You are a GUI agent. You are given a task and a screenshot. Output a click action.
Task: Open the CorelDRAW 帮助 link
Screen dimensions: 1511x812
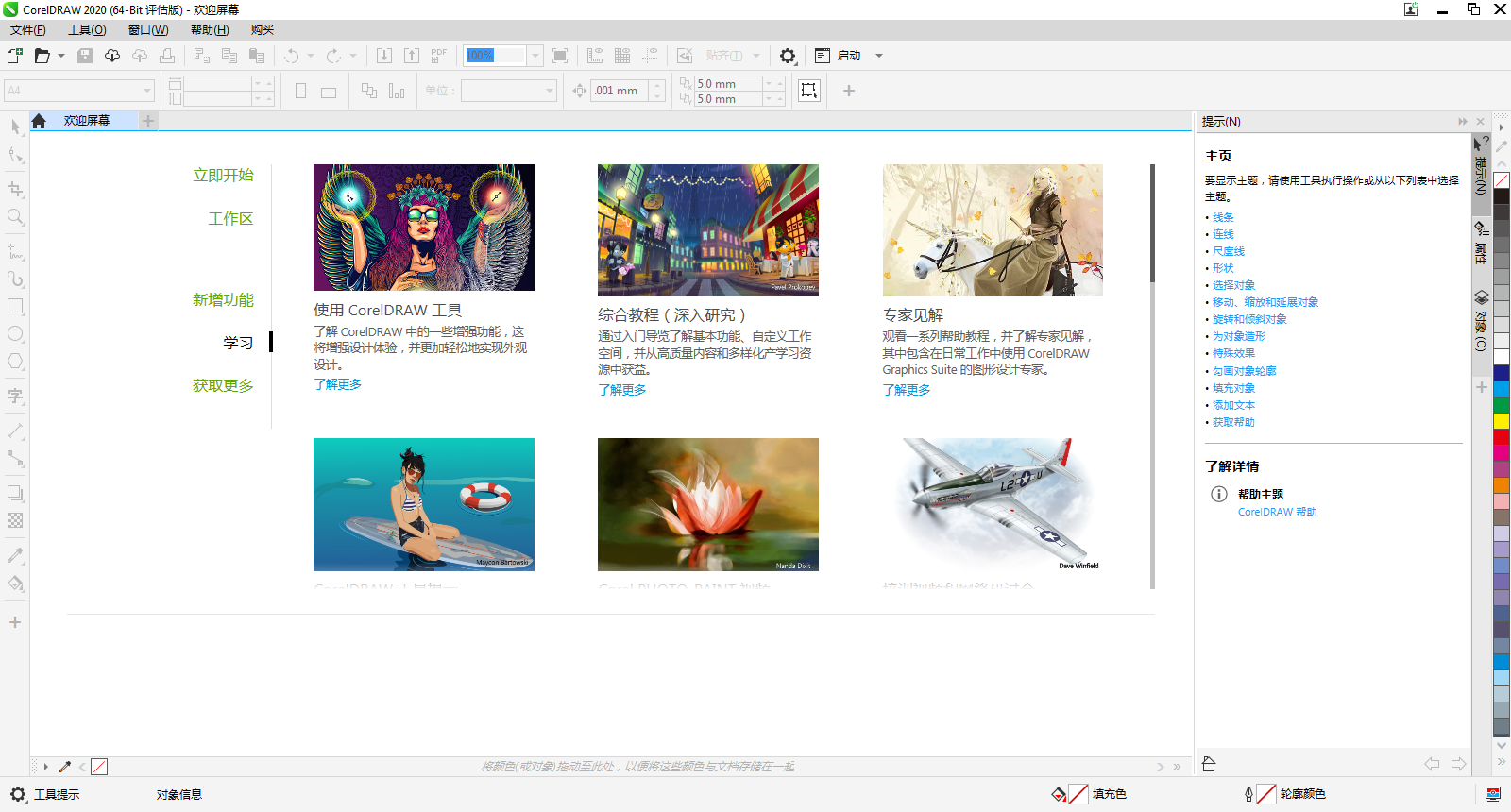click(x=1277, y=512)
